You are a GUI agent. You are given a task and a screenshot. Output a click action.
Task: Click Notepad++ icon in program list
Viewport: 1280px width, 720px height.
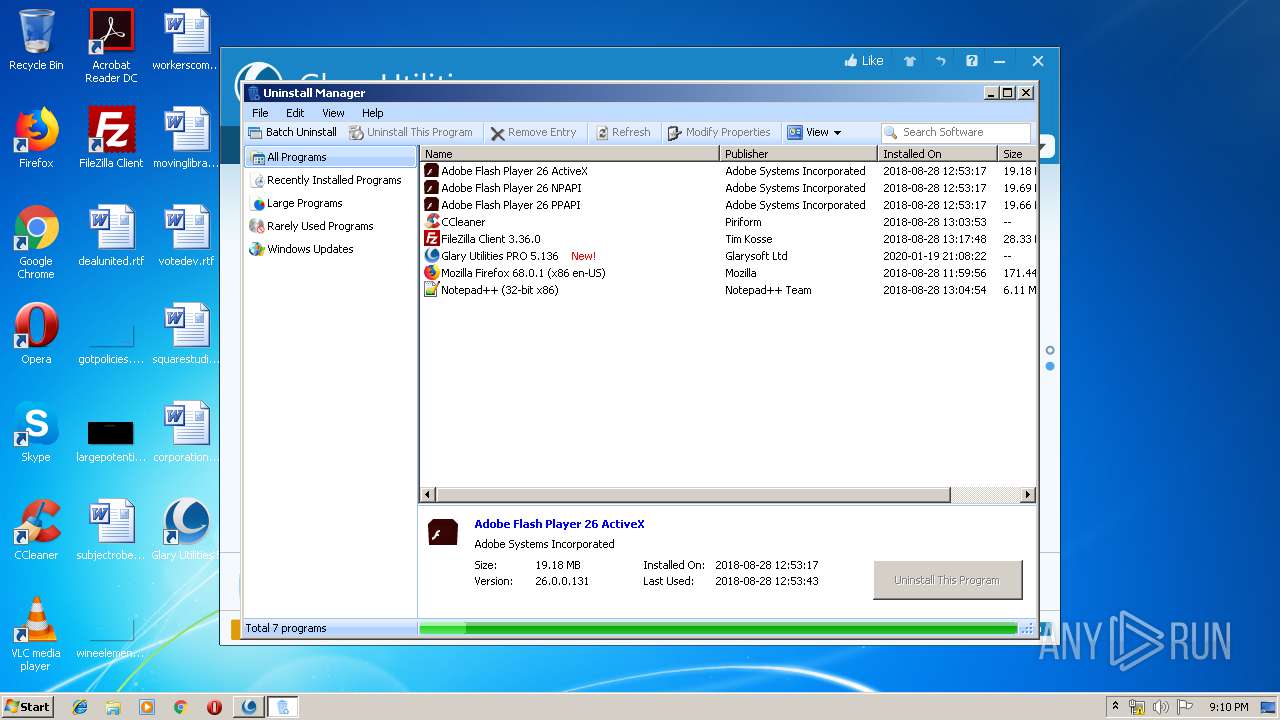pos(432,290)
